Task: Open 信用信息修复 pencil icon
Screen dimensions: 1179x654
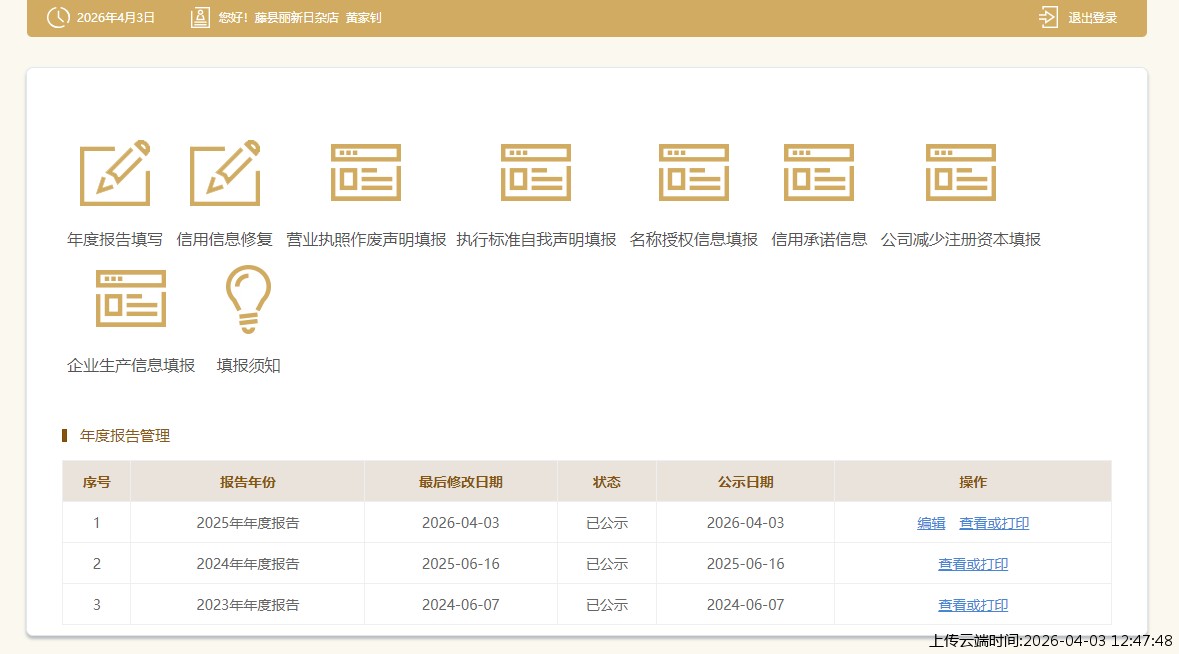Action: coord(225,173)
